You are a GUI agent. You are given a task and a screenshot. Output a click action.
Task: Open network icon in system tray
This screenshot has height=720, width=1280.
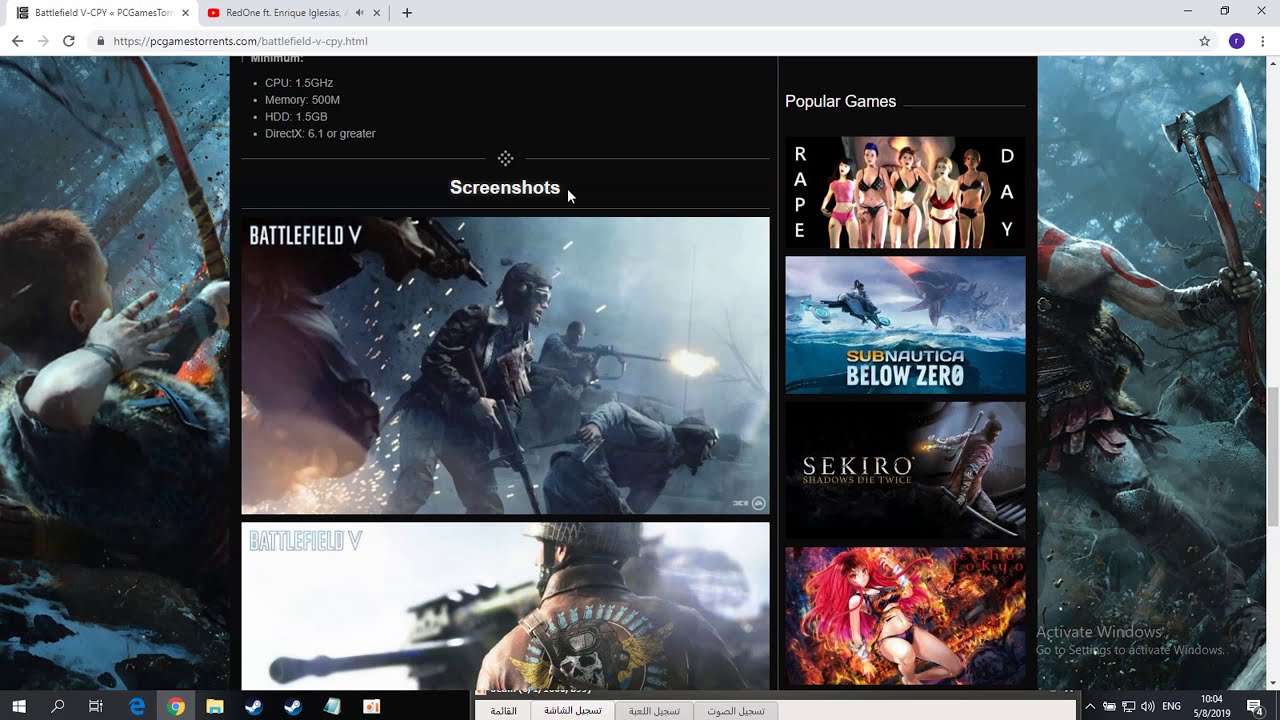pyautogui.click(x=1128, y=706)
